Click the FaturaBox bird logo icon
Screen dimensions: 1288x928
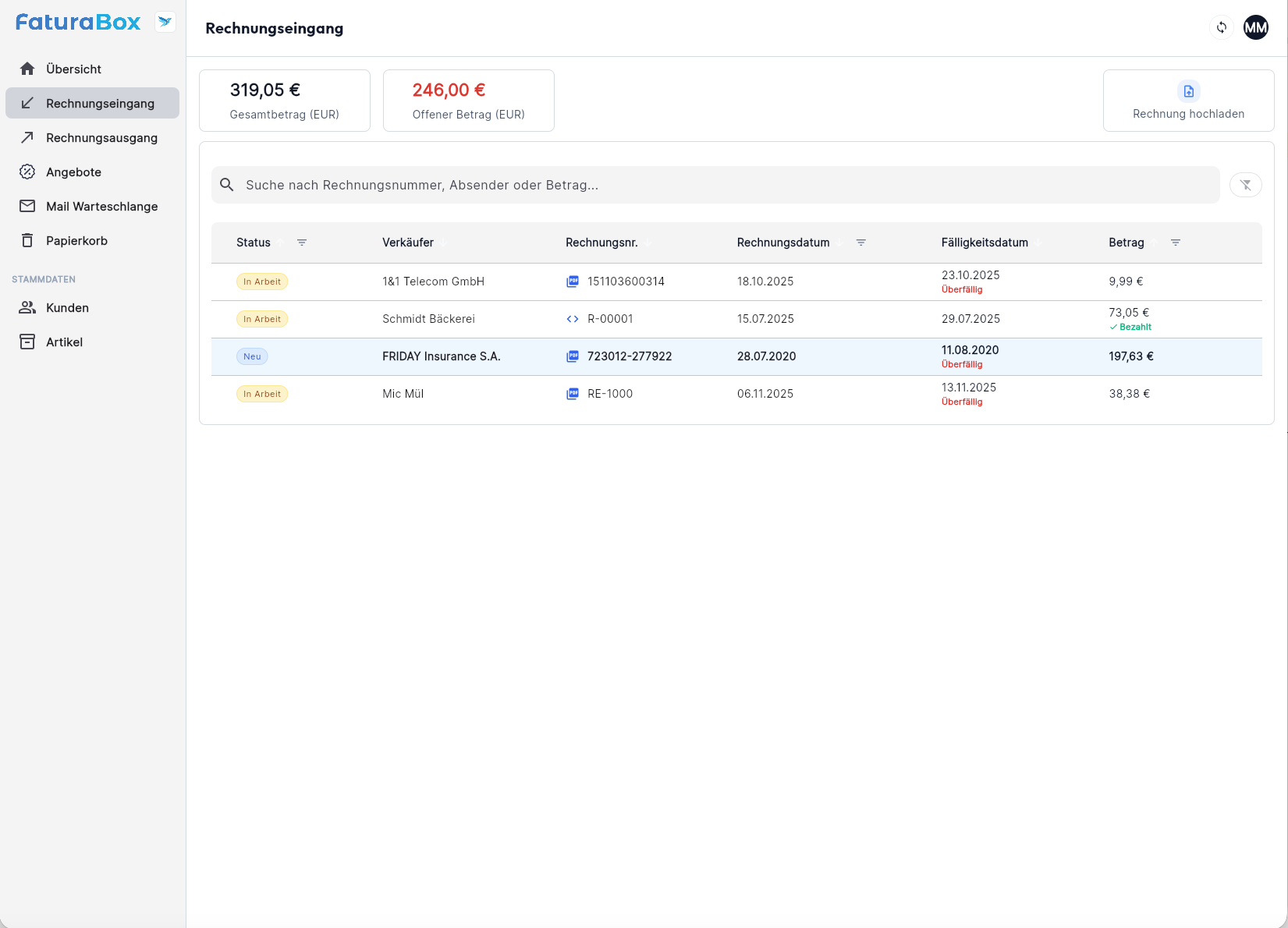pyautogui.click(x=165, y=22)
